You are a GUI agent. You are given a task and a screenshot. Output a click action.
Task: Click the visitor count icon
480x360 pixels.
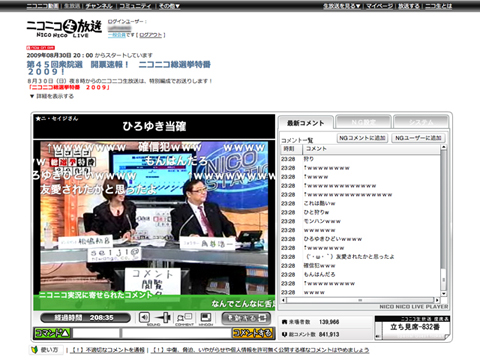(284, 322)
